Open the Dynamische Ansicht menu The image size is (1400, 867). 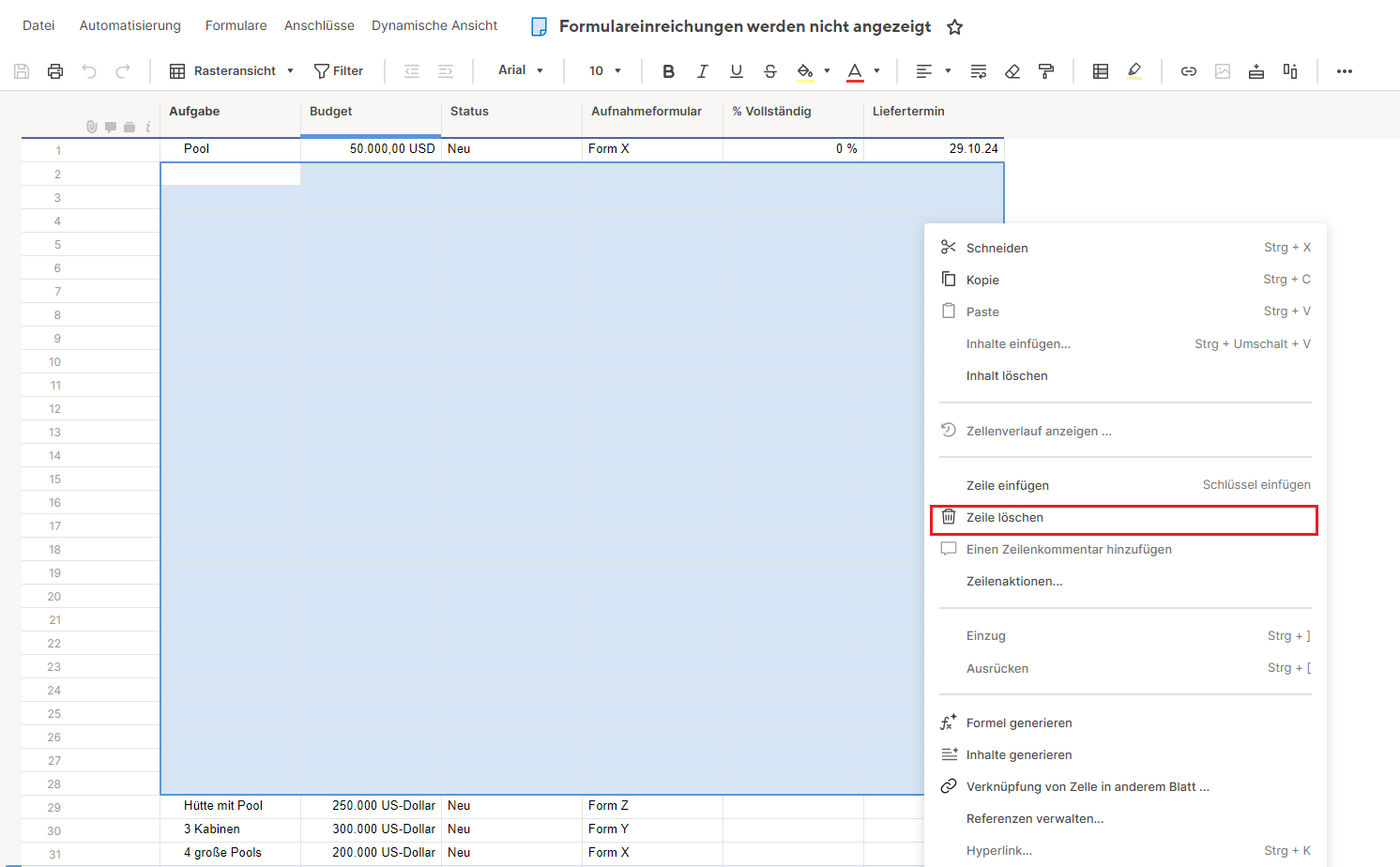434,25
